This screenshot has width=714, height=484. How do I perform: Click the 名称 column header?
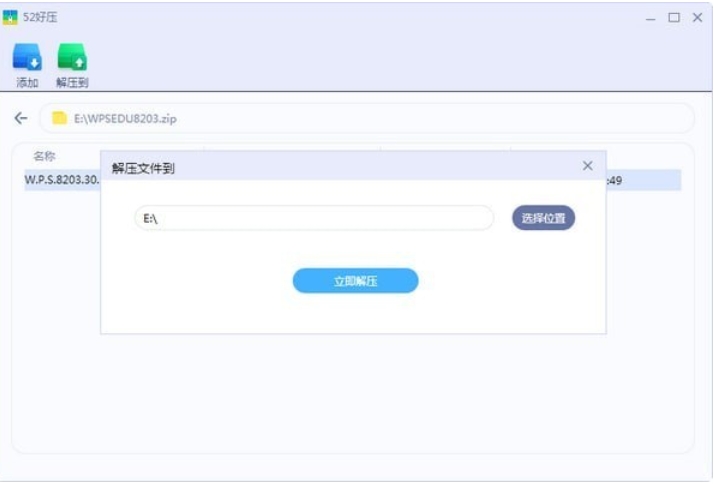click(44, 156)
